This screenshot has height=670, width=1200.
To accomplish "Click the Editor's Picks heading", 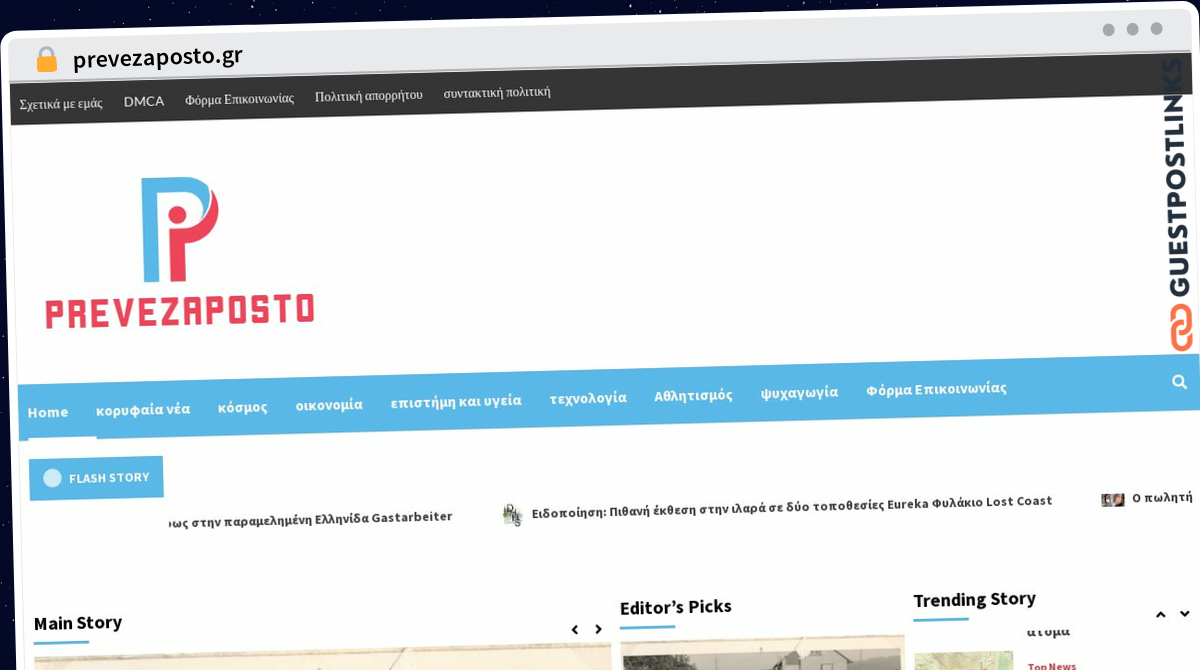I will tap(676, 607).
